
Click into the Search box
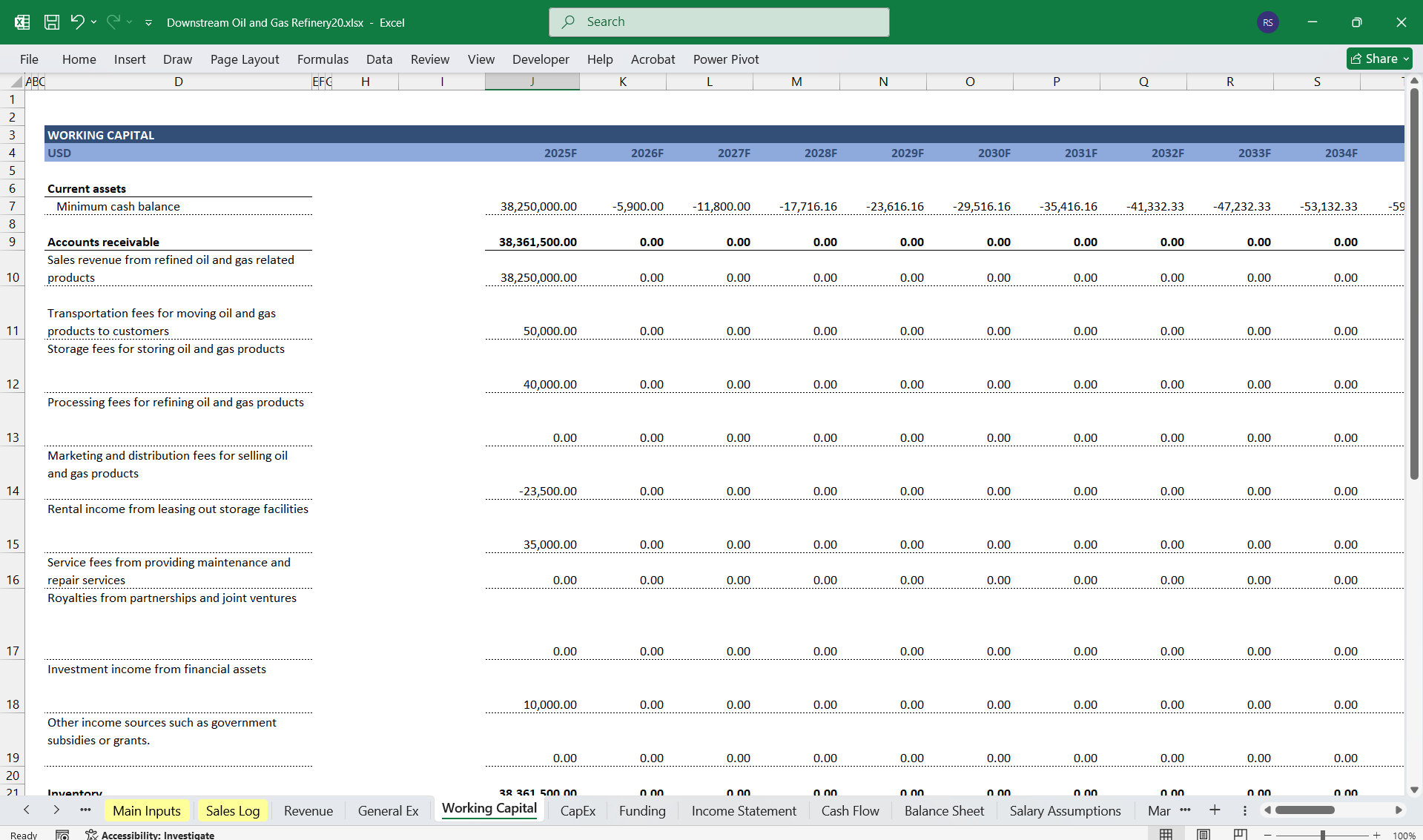point(719,22)
